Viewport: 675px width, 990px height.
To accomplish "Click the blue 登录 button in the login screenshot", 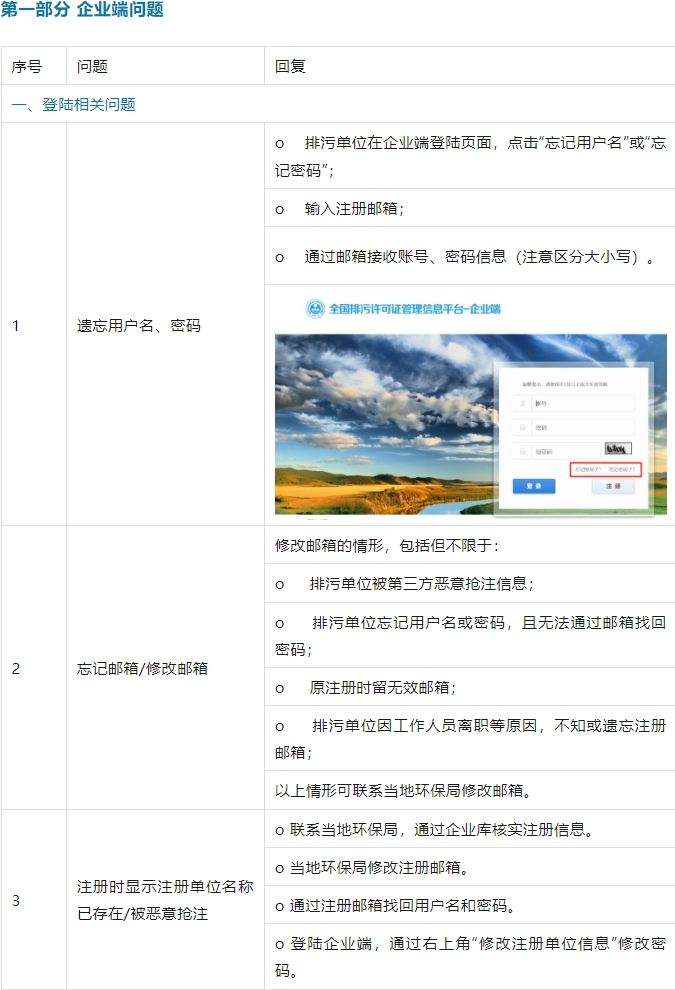I will click(534, 486).
